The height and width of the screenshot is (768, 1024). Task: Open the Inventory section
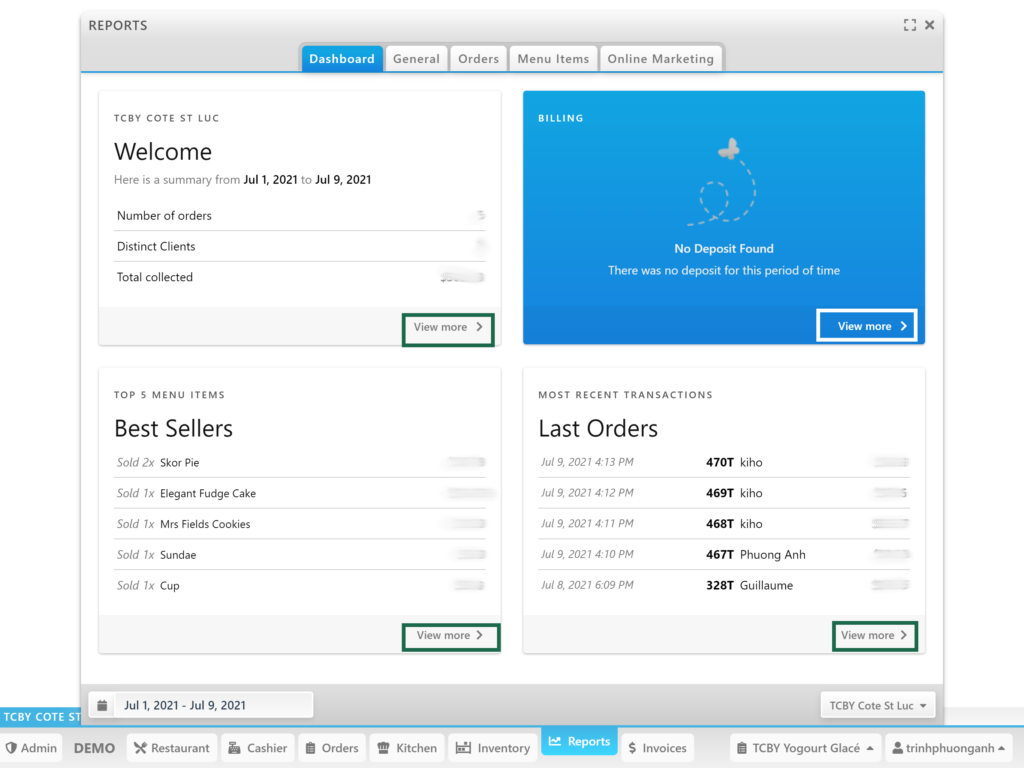click(x=493, y=748)
